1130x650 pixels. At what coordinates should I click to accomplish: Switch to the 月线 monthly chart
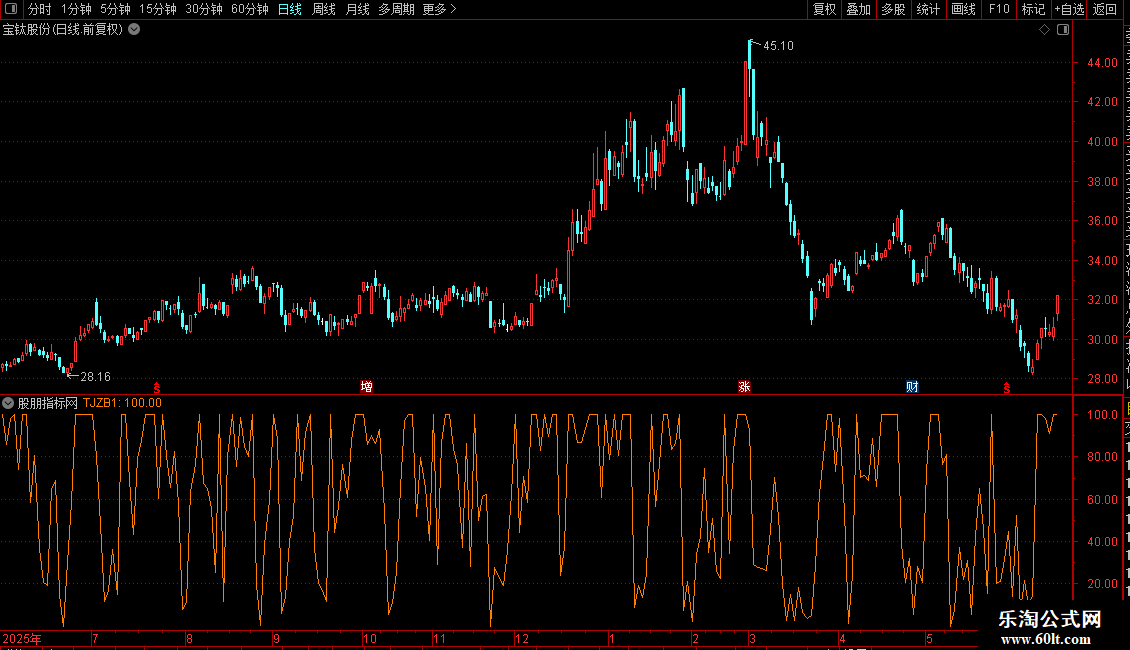click(x=357, y=9)
